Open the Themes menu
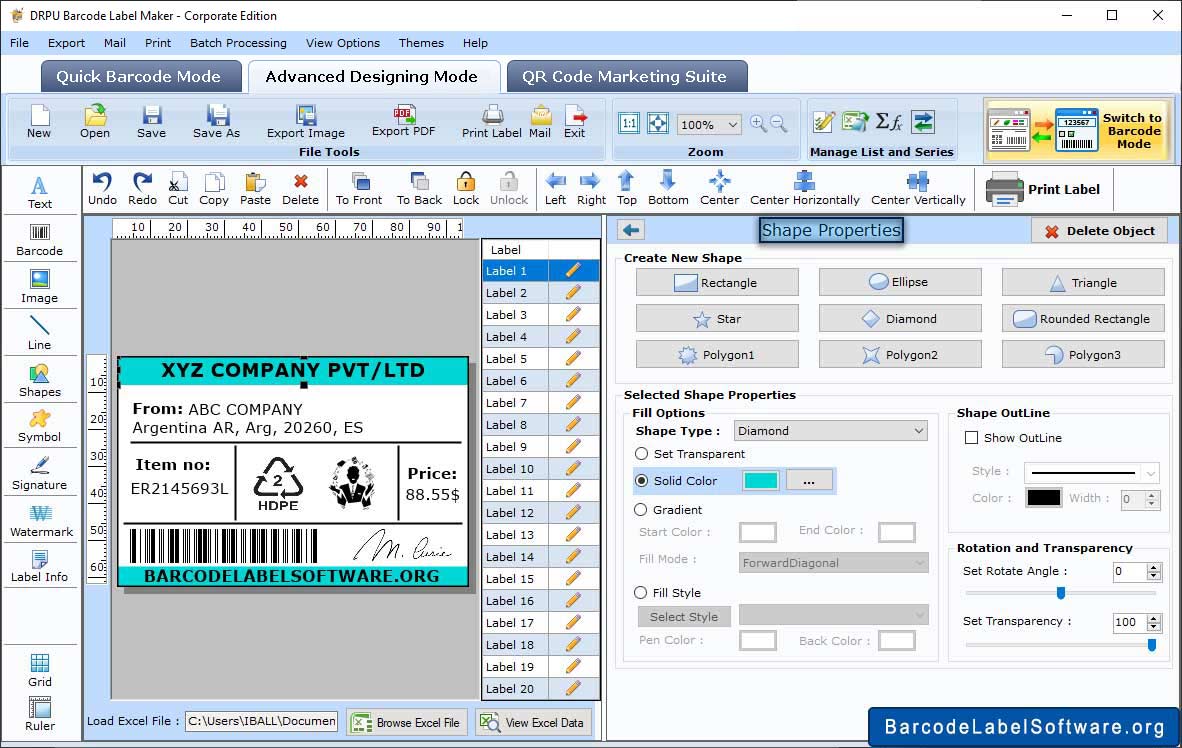This screenshot has width=1182, height=748. 421,43
